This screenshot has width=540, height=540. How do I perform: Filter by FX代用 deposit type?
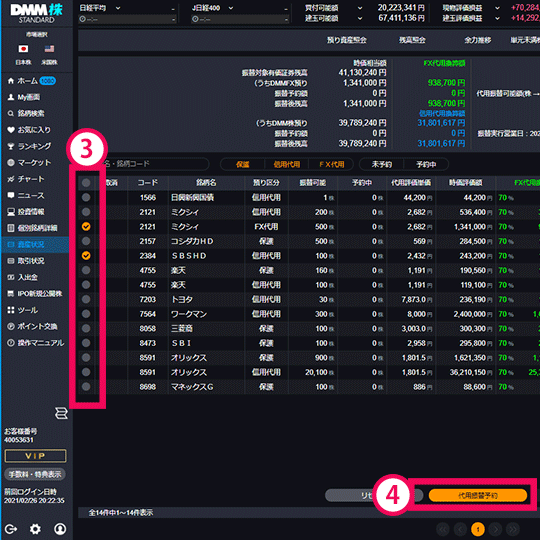(x=331, y=164)
